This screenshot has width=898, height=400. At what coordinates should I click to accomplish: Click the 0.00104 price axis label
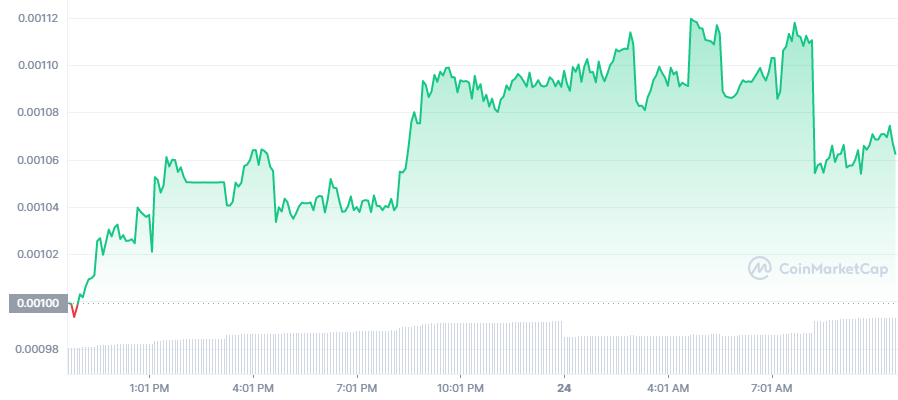[38, 207]
